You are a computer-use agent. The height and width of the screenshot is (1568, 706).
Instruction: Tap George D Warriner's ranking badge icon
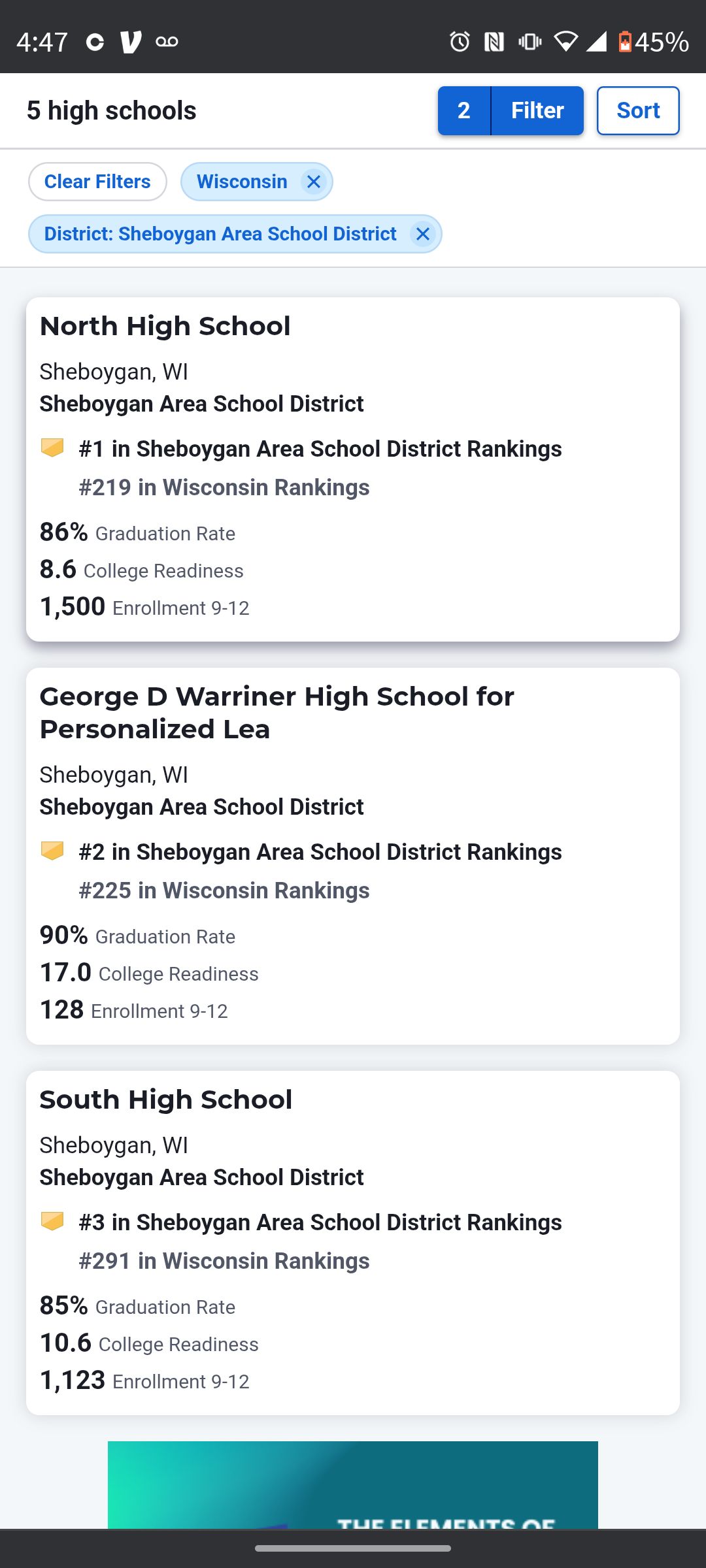[52, 851]
